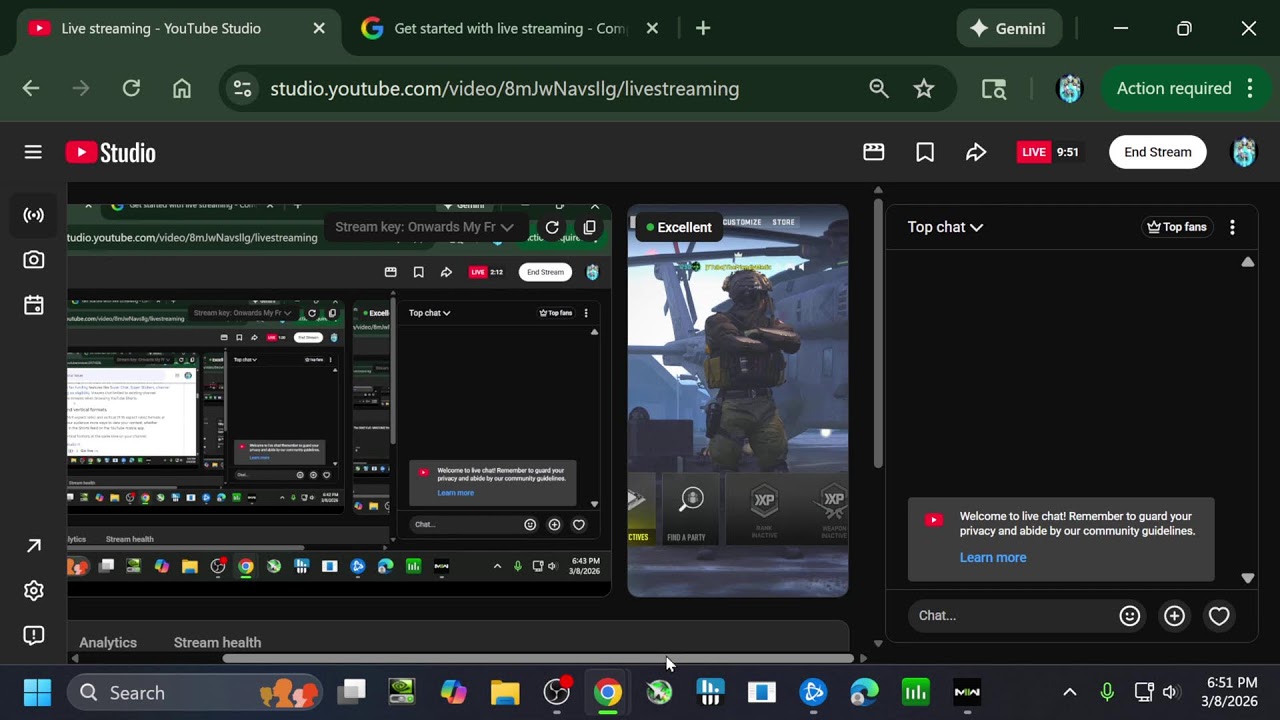Reset stream key refresh icon
Image resolution: width=1280 pixels, height=720 pixels.
(552, 227)
